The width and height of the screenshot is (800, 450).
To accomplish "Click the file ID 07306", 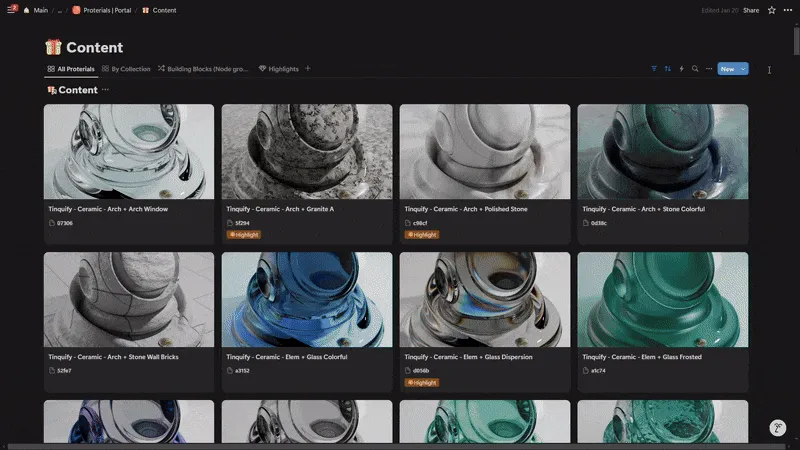I will pos(64,223).
